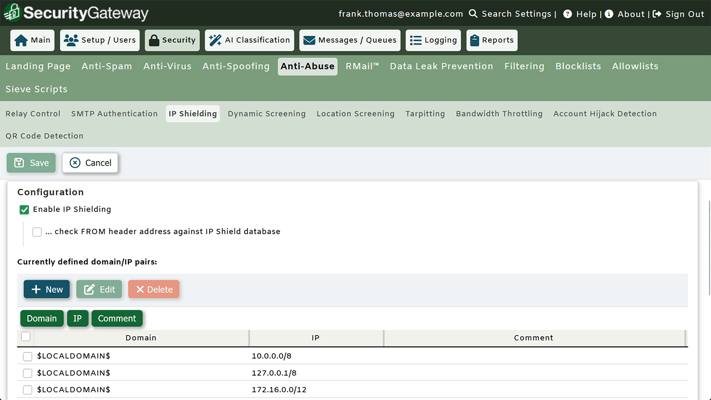The image size is (711, 400).
Task: Click the page vertical scrollbar
Action: 709,249
